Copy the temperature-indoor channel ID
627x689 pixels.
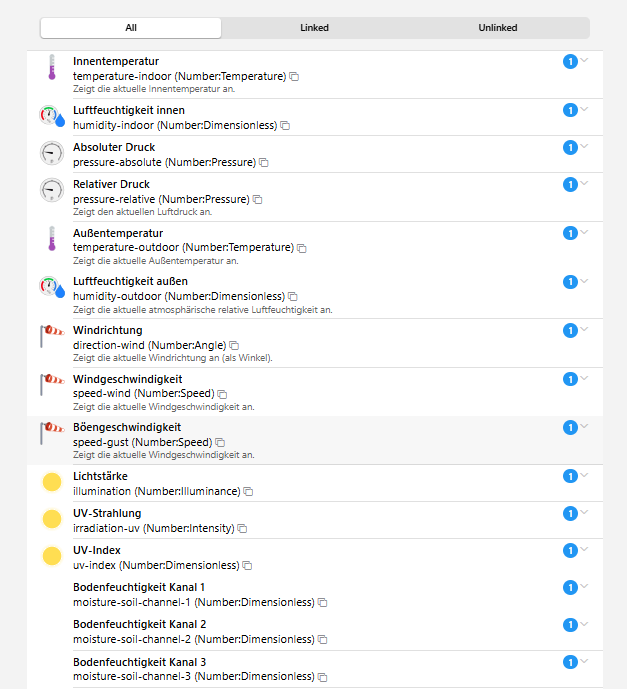pos(295,76)
